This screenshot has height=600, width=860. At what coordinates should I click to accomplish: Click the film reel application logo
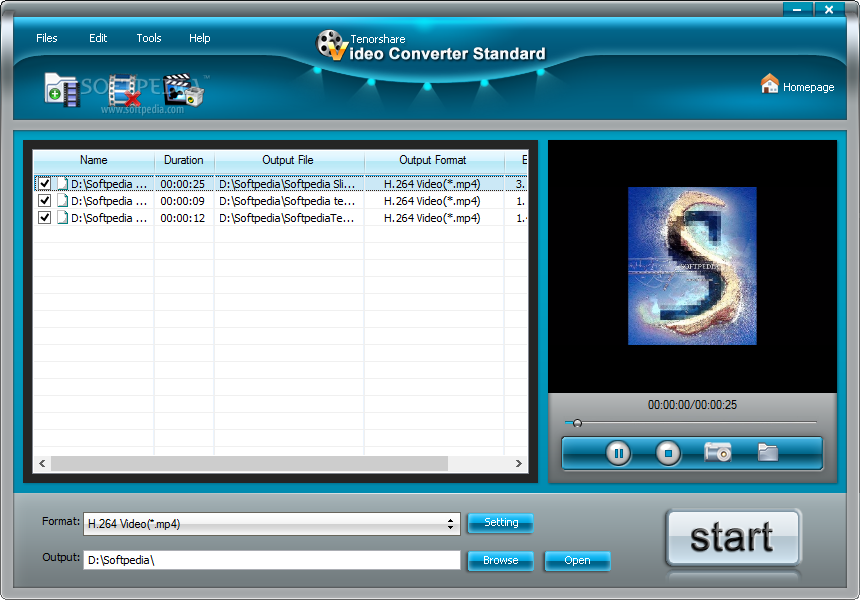331,45
